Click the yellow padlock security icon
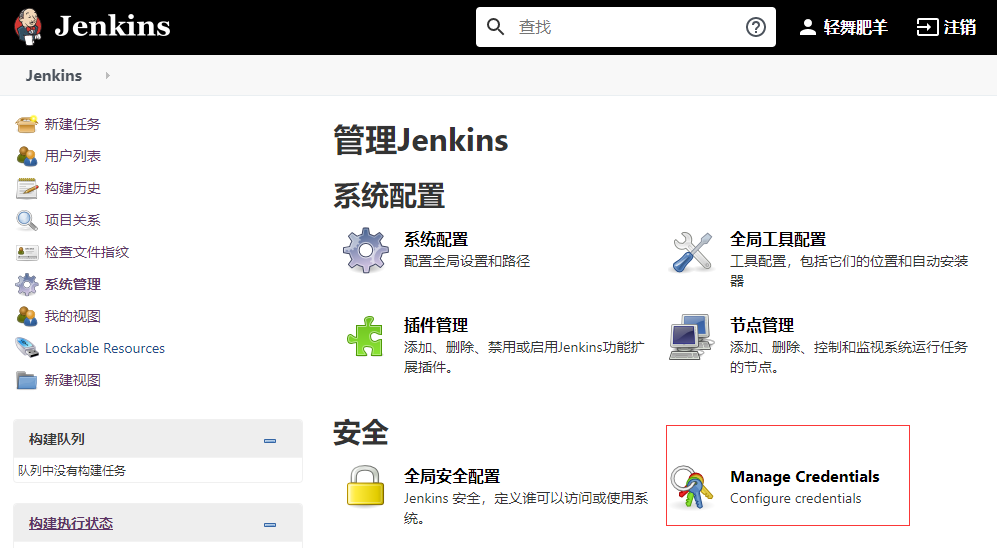The width and height of the screenshot is (997, 548). 366,486
